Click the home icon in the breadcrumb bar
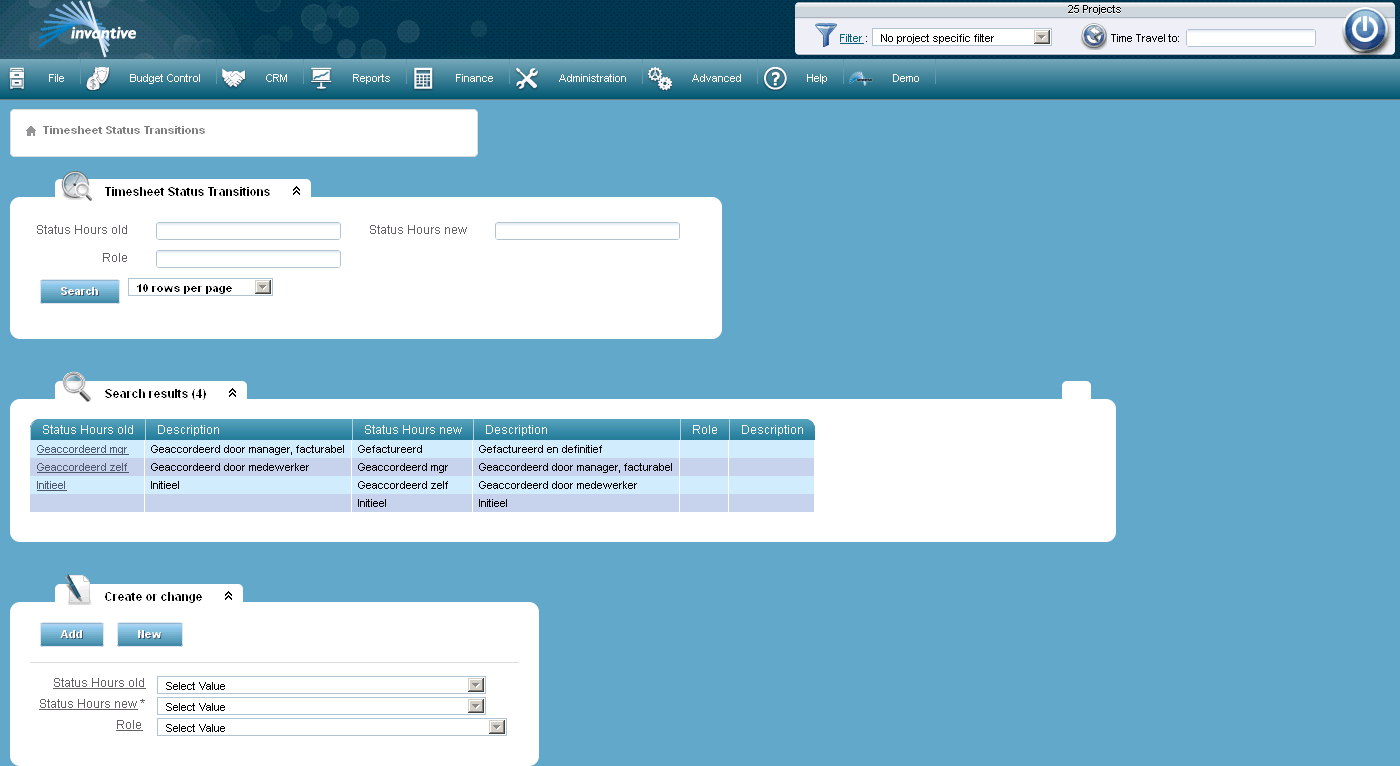The width and height of the screenshot is (1400, 766). coord(30,130)
